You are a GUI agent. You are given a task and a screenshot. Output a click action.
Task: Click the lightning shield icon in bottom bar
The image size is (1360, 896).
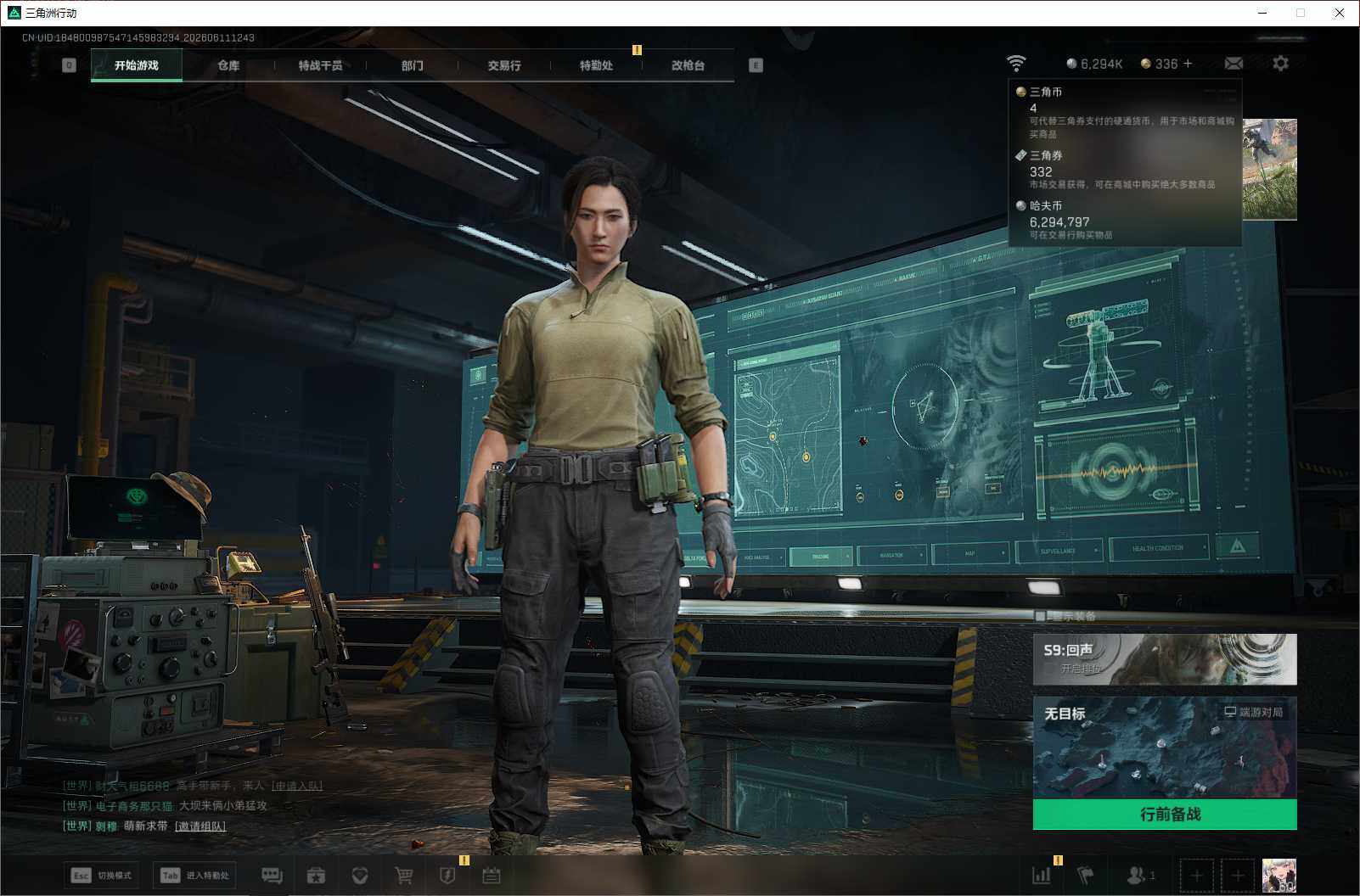coord(447,875)
